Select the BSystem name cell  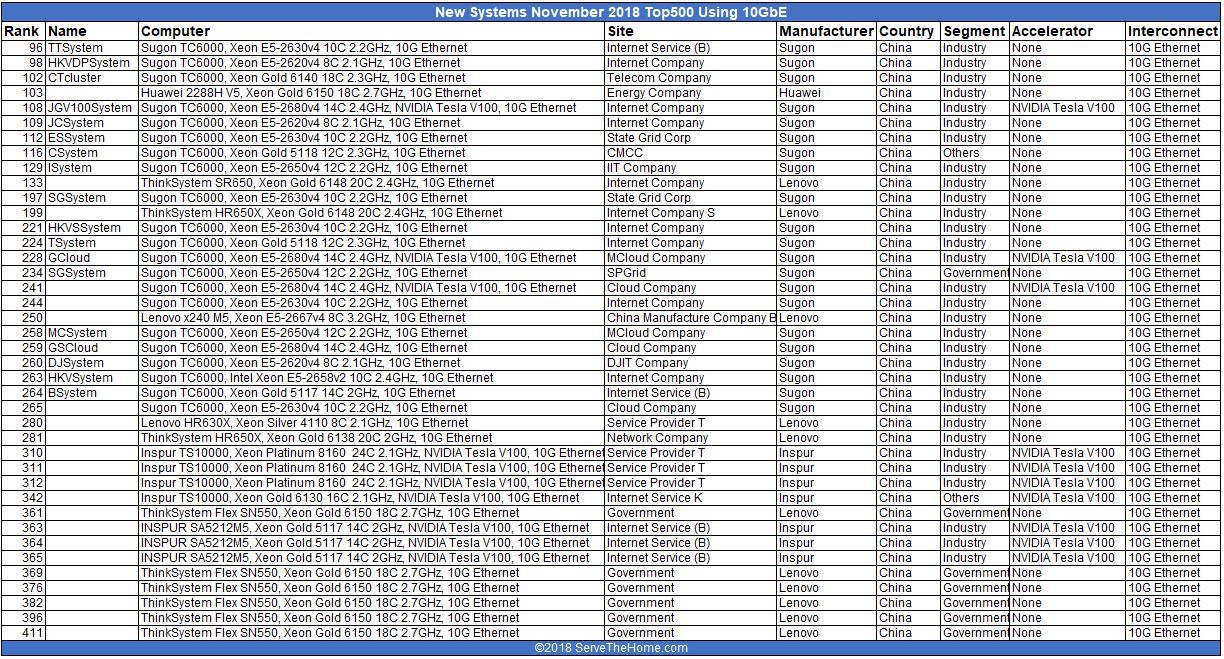pyautogui.click(x=92, y=393)
